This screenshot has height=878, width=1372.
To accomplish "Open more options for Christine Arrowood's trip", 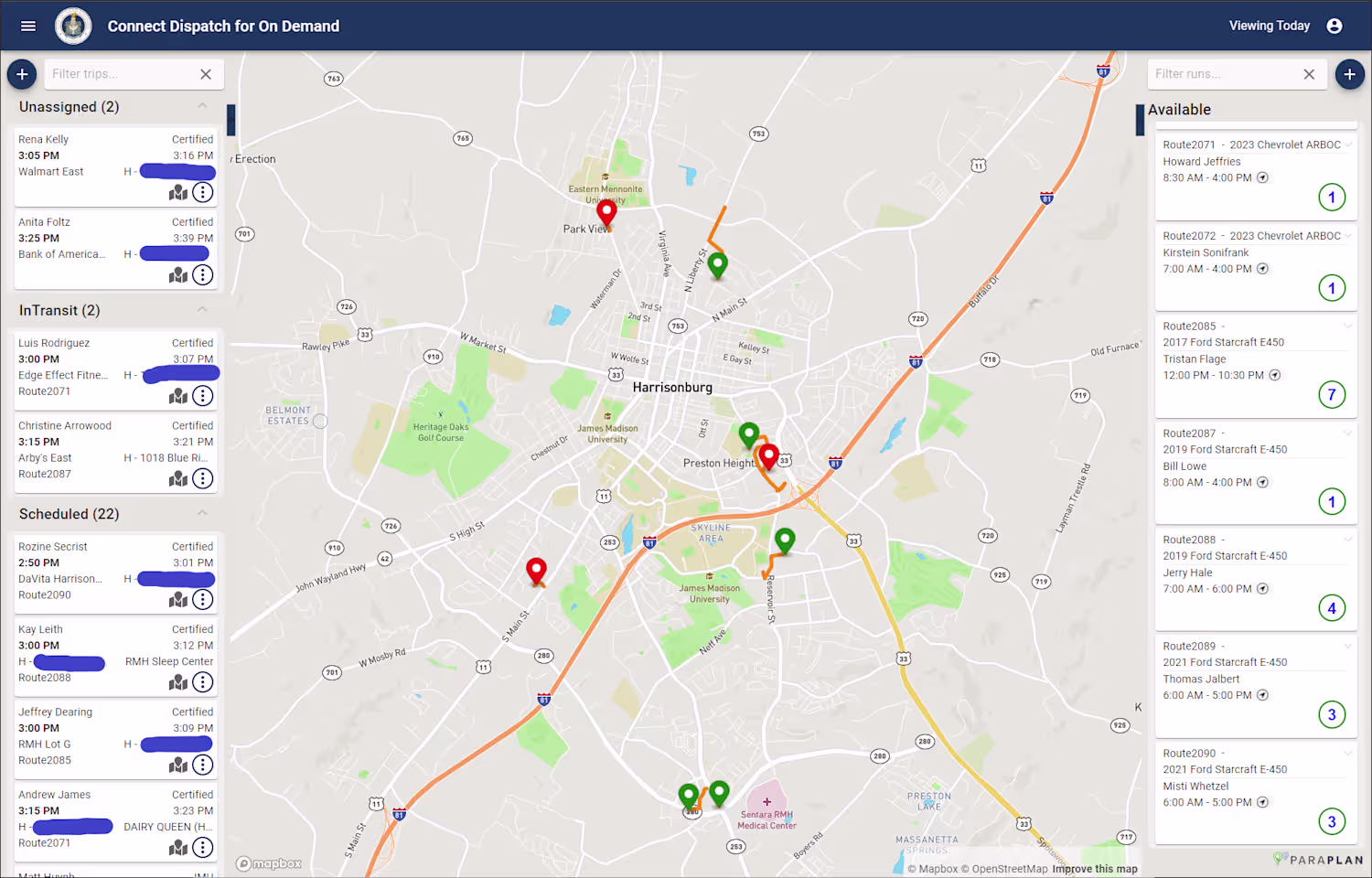I will pyautogui.click(x=203, y=478).
